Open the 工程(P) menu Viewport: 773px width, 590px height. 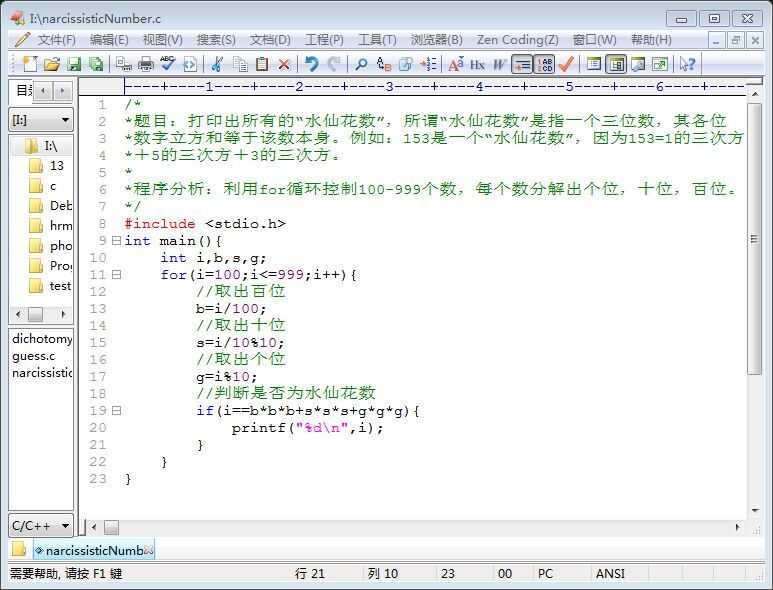324,40
